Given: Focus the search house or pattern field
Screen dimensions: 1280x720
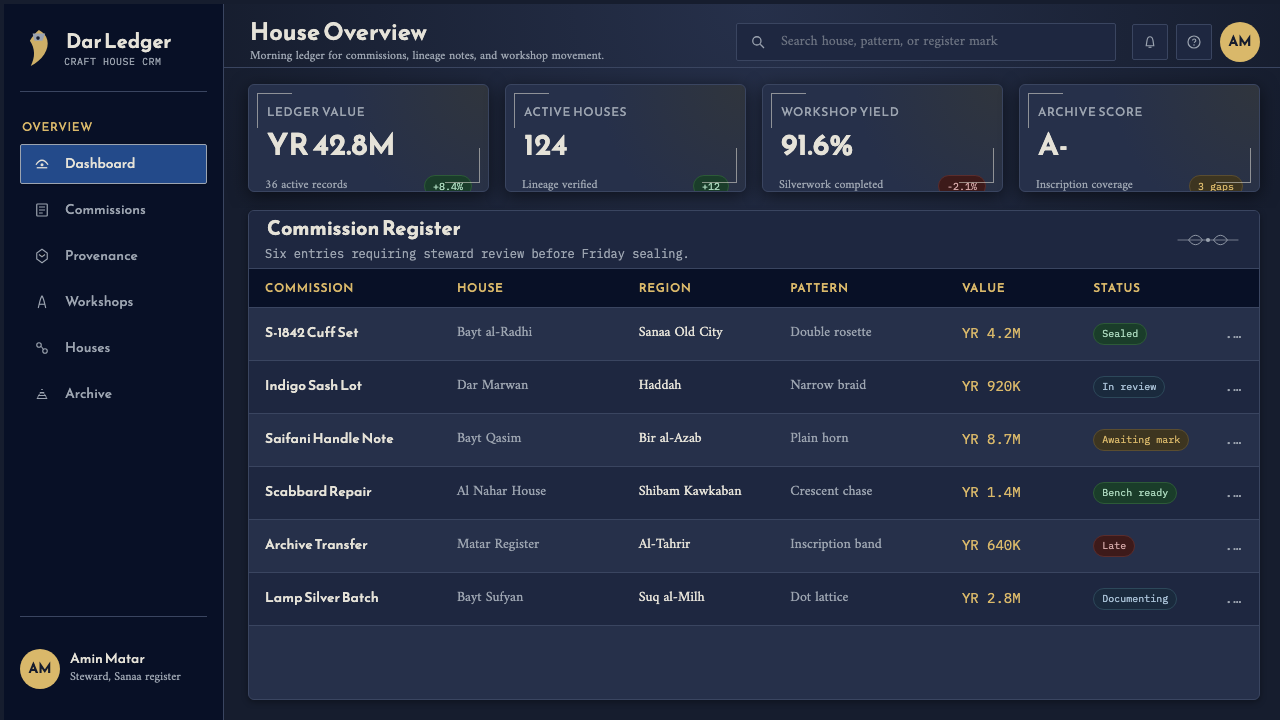Looking at the screenshot, I should click(x=926, y=42).
